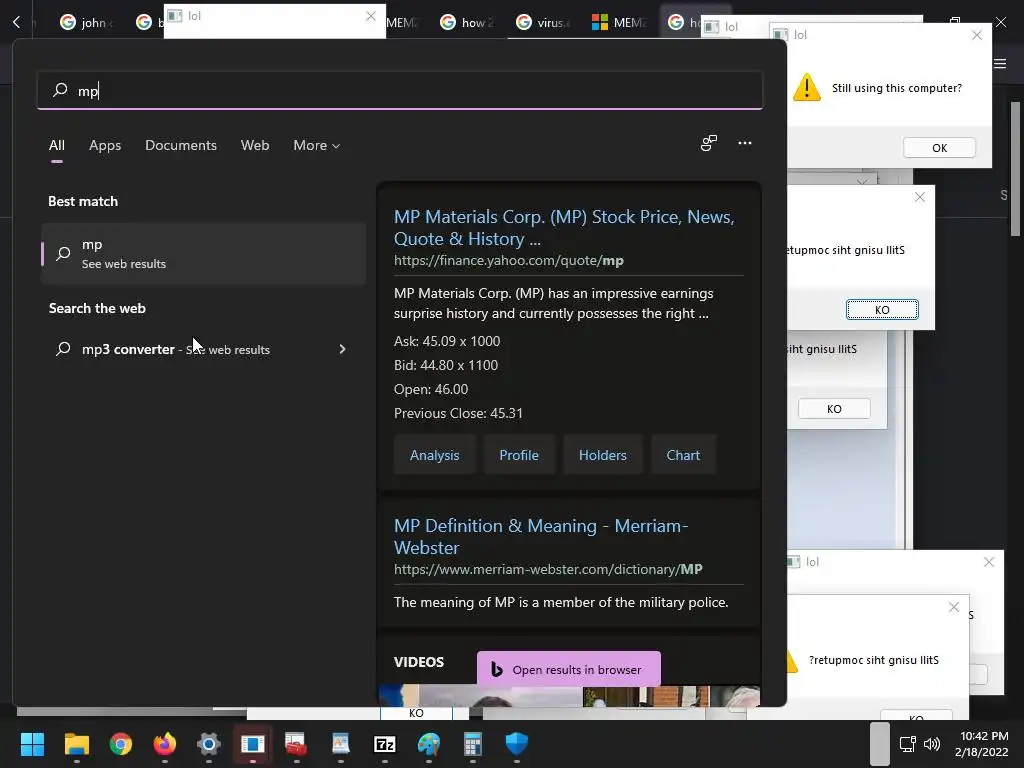Screen dimensions: 1024x768
Task: Click the 'Open: 46.00' text
Action: tap(431, 389)
